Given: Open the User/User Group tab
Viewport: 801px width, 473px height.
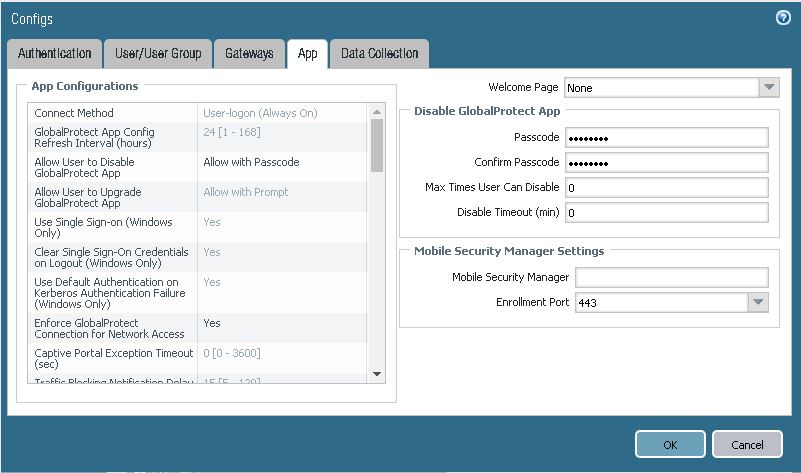Looking at the screenshot, I should [158, 54].
